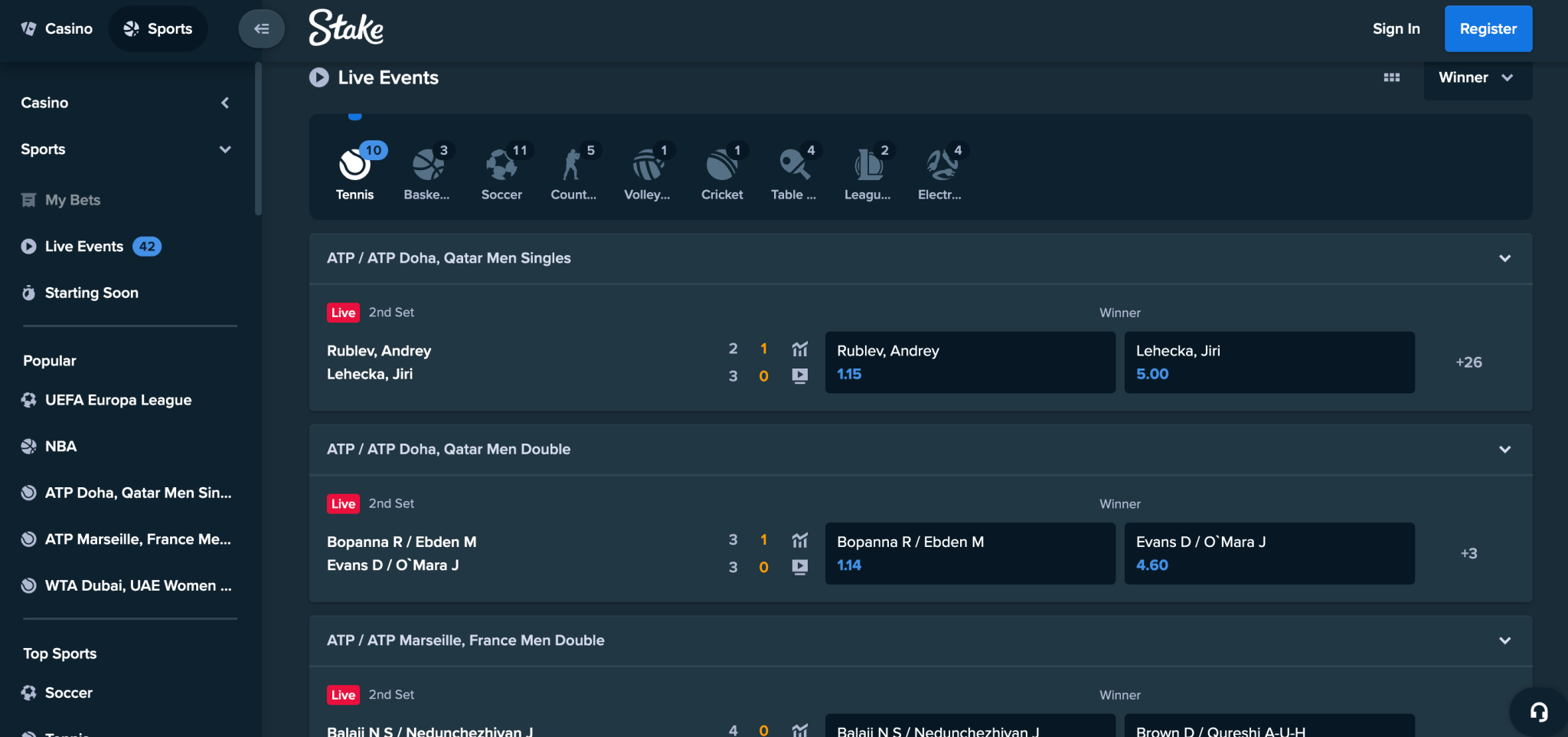This screenshot has height=737, width=1568.
Task: Bet on Bopanna R / Ebden M at 1.14
Action: click(970, 554)
